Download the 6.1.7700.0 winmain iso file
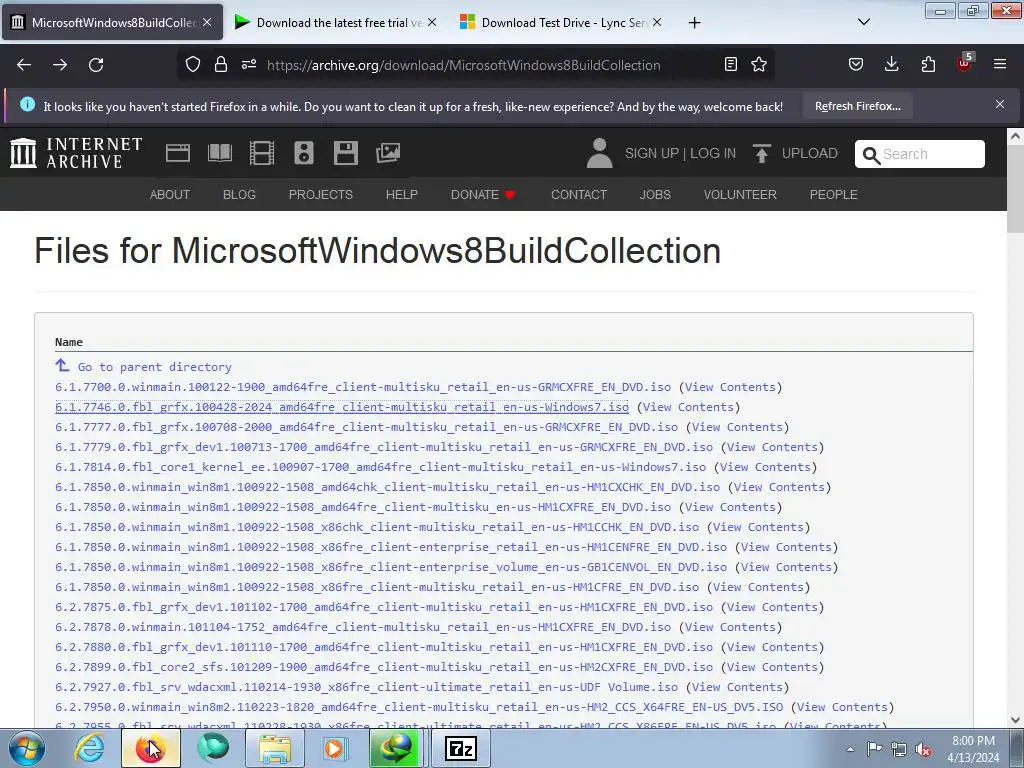 tap(362, 387)
